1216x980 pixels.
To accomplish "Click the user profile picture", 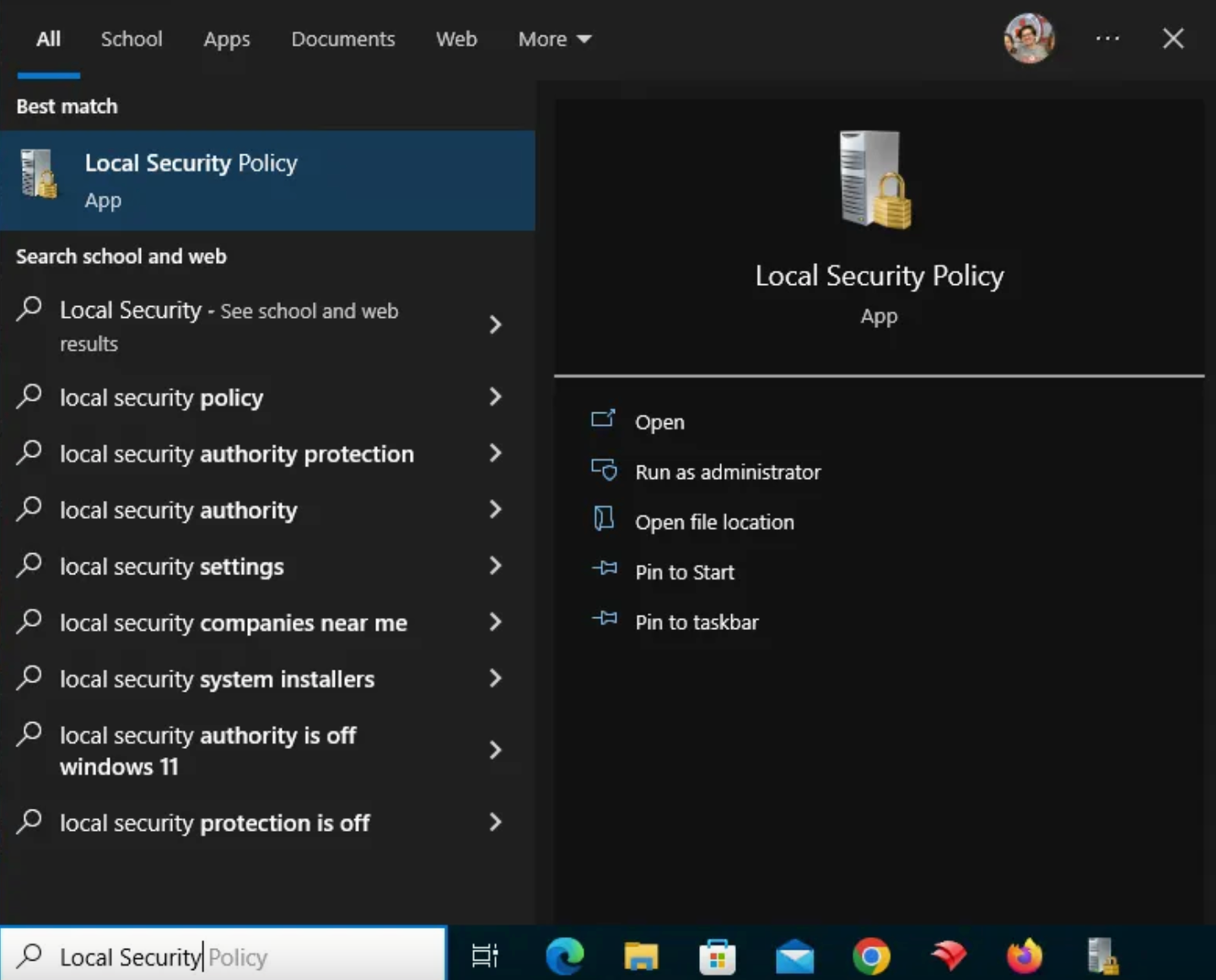I will [1028, 38].
